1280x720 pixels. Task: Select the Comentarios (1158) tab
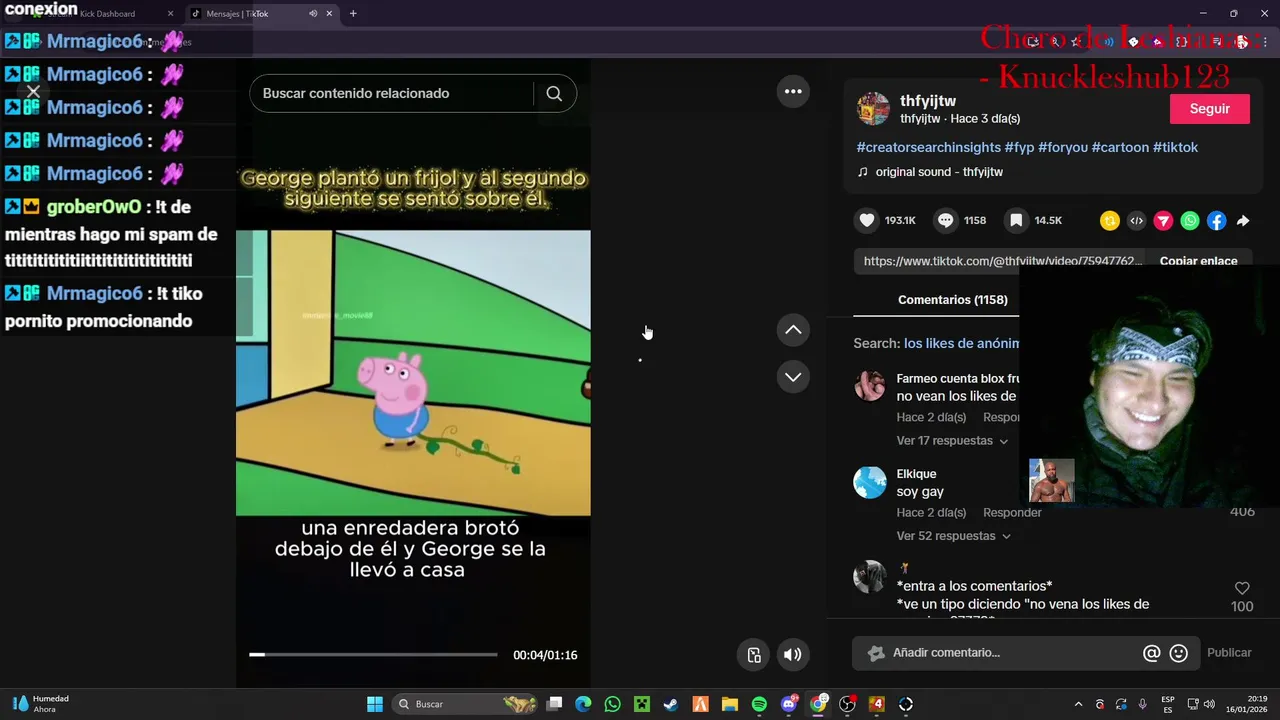tap(952, 300)
